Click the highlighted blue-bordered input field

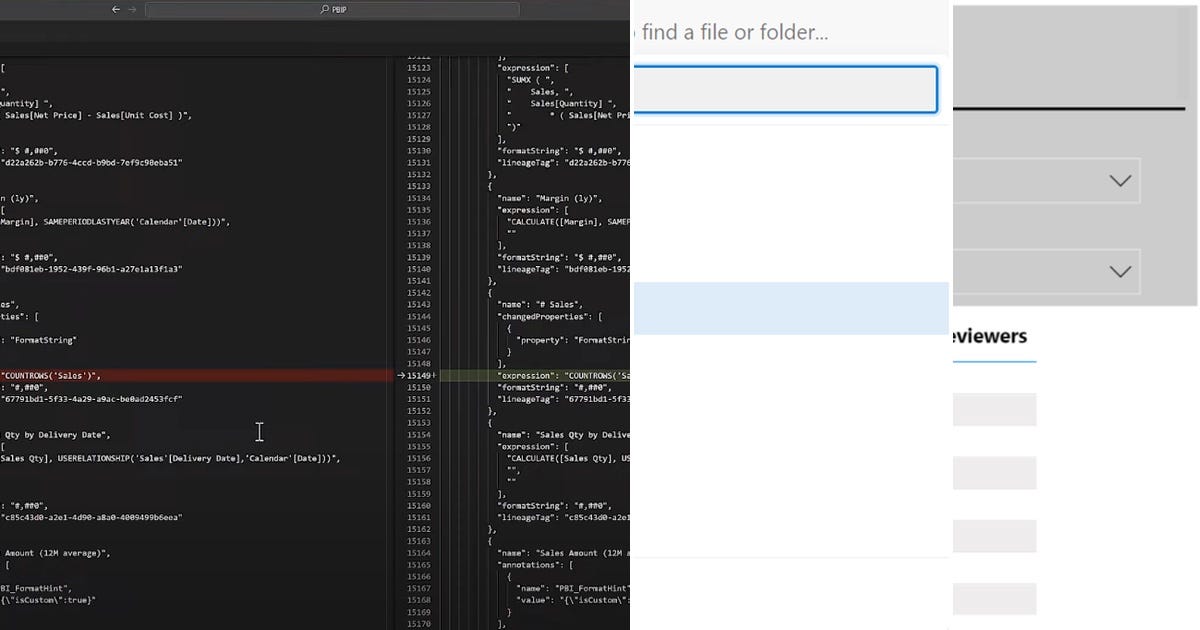tap(785, 89)
